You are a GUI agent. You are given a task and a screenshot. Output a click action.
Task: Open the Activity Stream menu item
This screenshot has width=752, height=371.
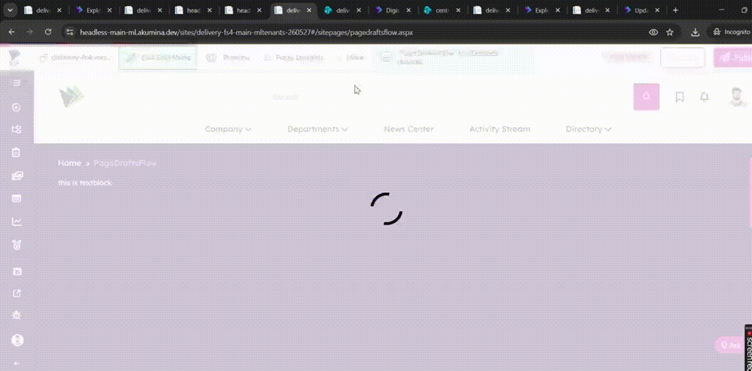pyautogui.click(x=500, y=129)
